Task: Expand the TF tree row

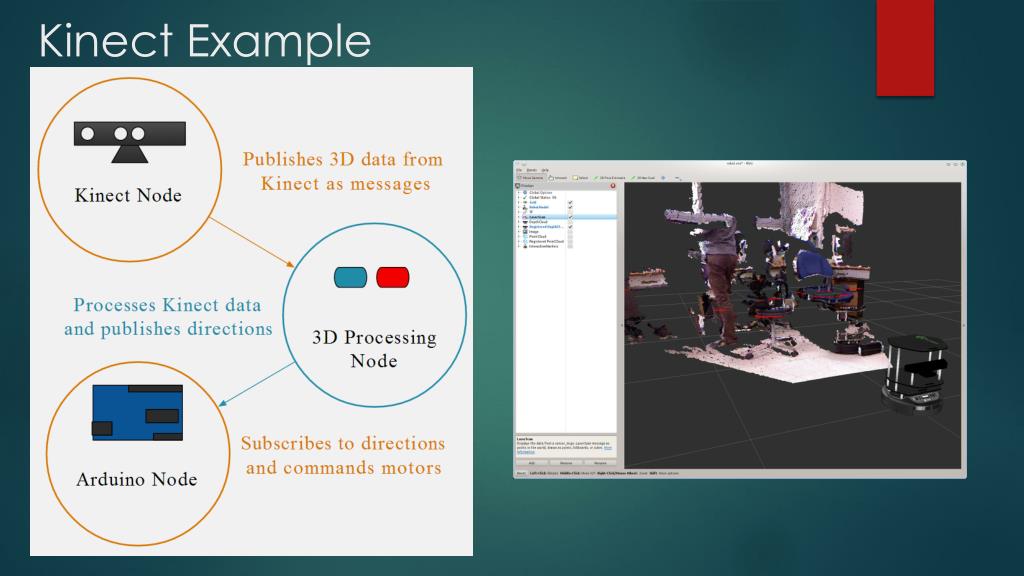Action: click(519, 212)
